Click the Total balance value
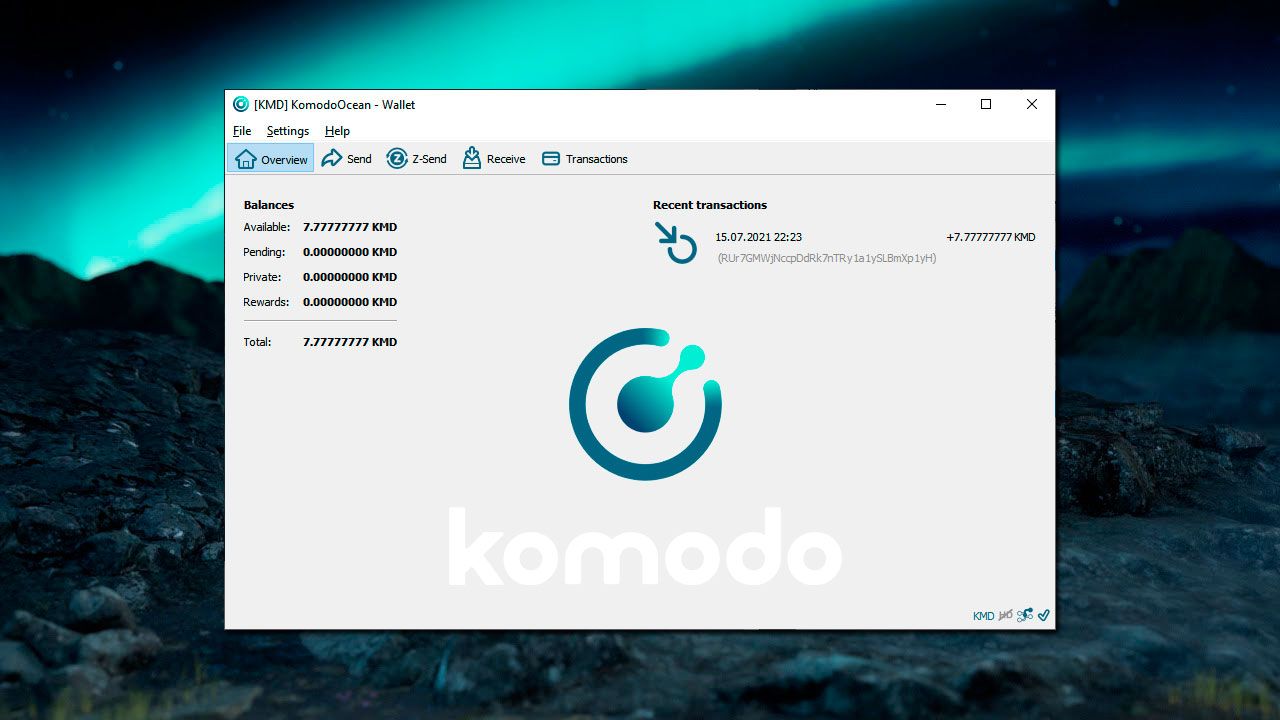The height and width of the screenshot is (720, 1280). pyautogui.click(x=349, y=341)
